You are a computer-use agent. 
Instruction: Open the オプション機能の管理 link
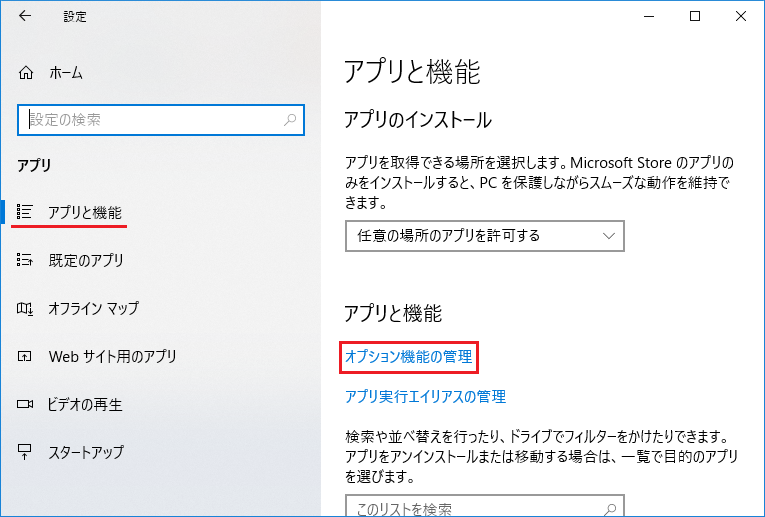(x=408, y=356)
